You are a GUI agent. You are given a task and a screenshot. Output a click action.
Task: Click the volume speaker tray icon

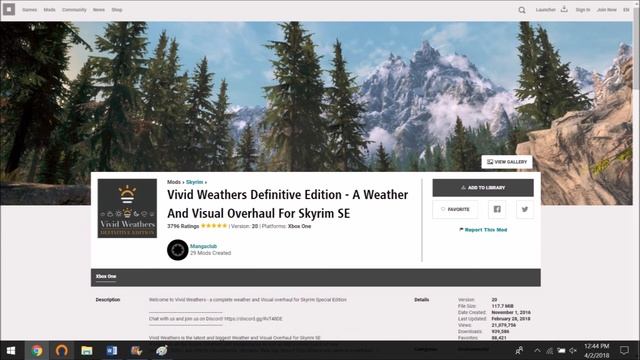(573, 351)
